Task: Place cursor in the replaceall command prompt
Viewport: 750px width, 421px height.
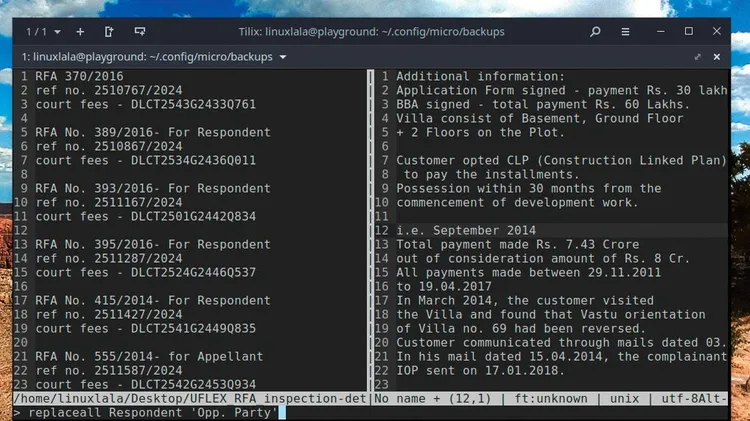Action: coord(370,413)
